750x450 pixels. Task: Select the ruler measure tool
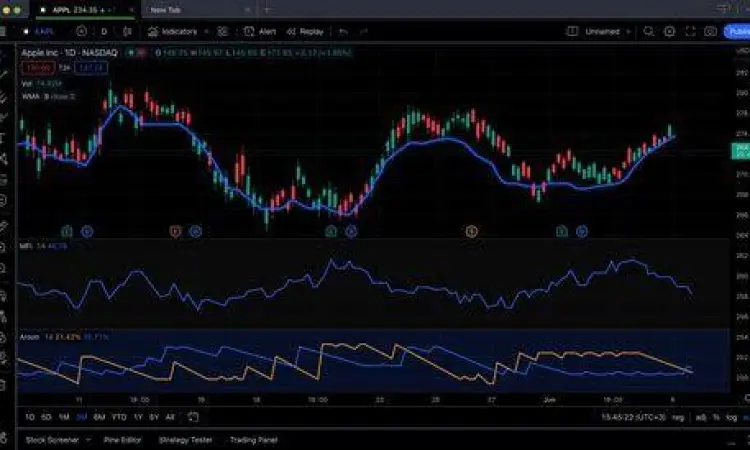click(x=3, y=226)
